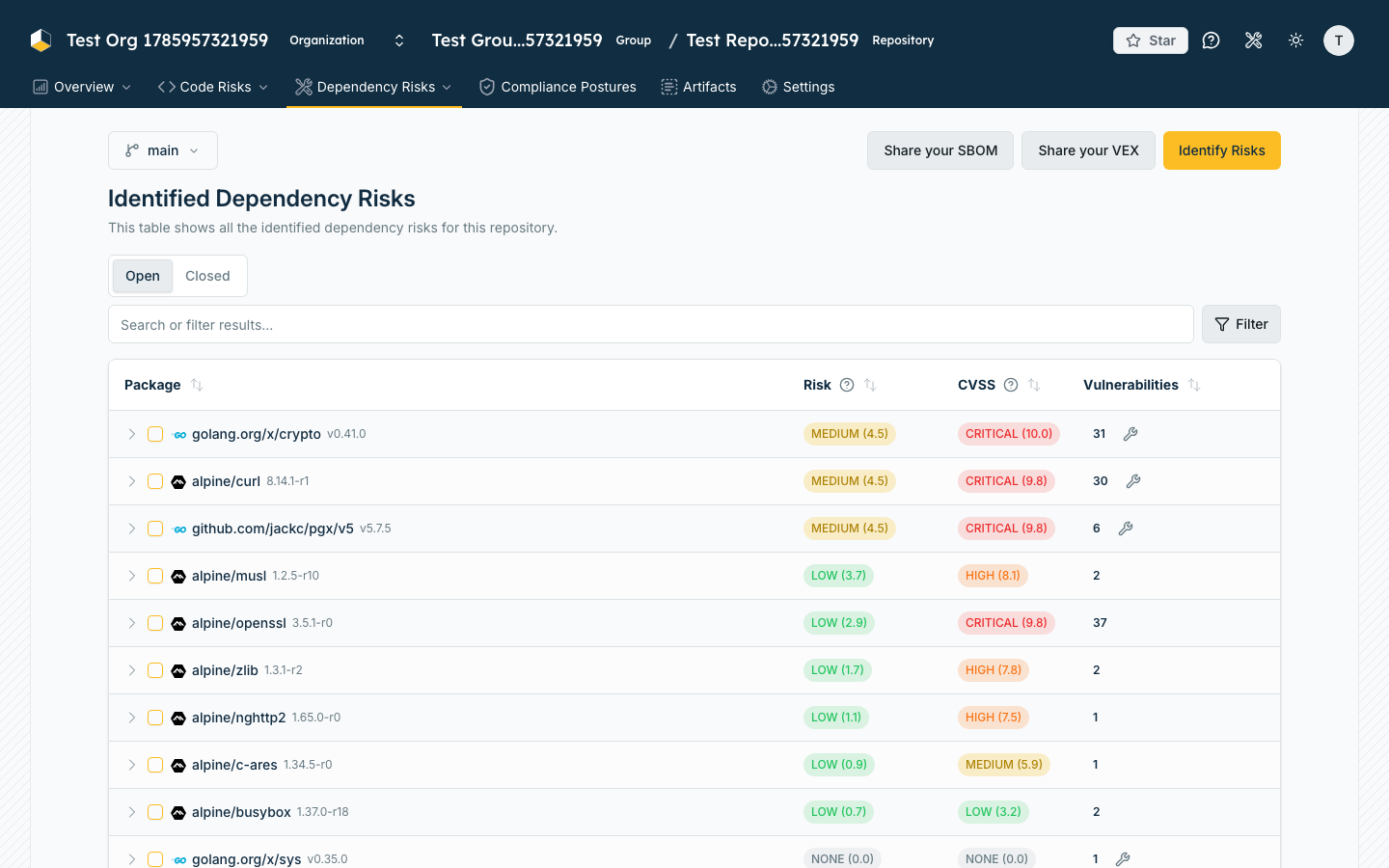
Task: Select the alpine/busybox row checkbox
Action: [x=155, y=812]
